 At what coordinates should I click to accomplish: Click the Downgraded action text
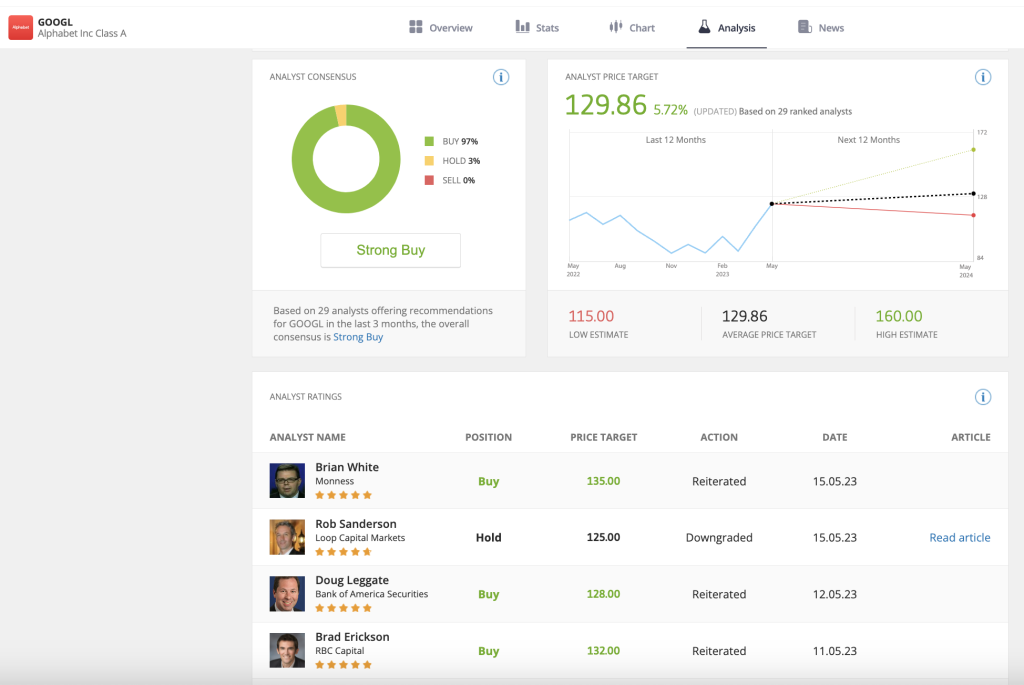719,537
